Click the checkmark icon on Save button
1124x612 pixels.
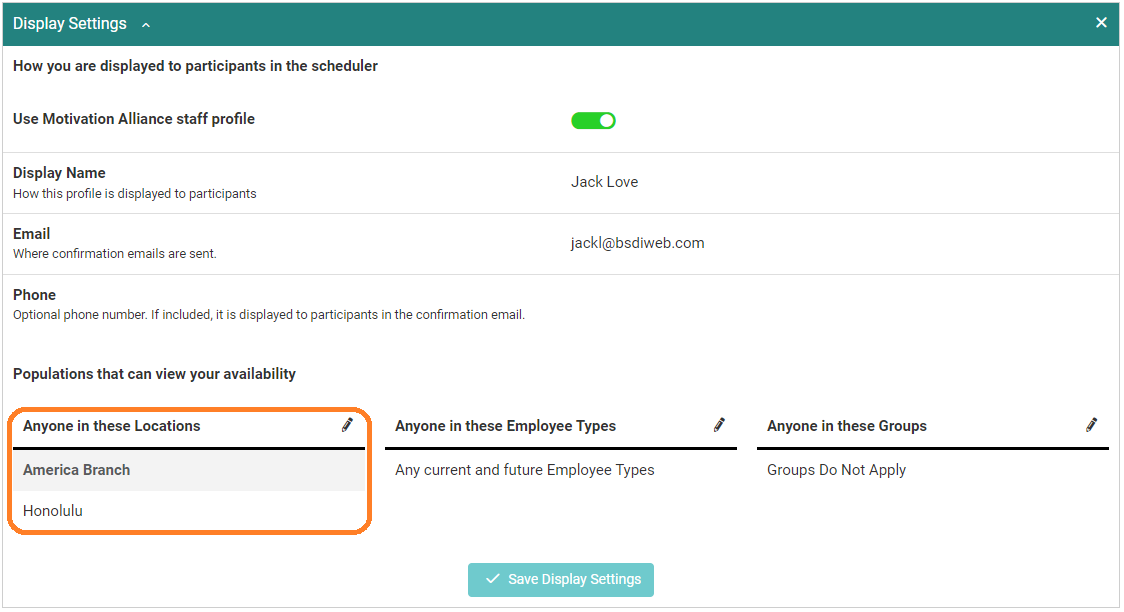492,579
